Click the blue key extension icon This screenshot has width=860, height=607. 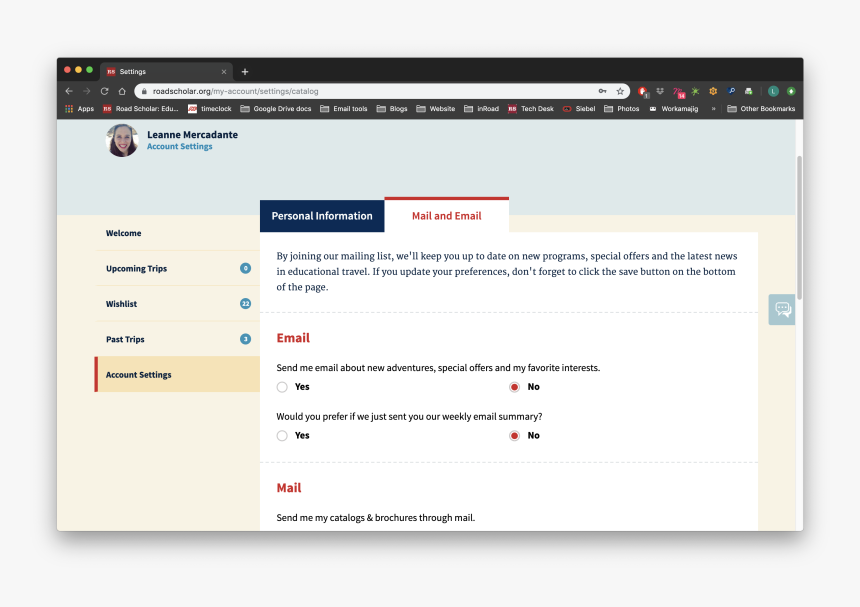click(x=731, y=91)
